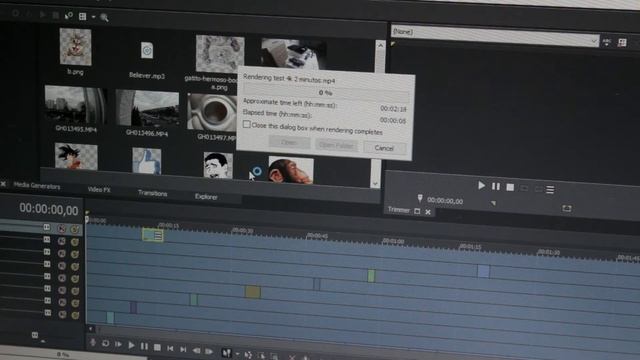Select the Normal Edit tool icon
Screen dimensions: 640x360
click(226, 353)
